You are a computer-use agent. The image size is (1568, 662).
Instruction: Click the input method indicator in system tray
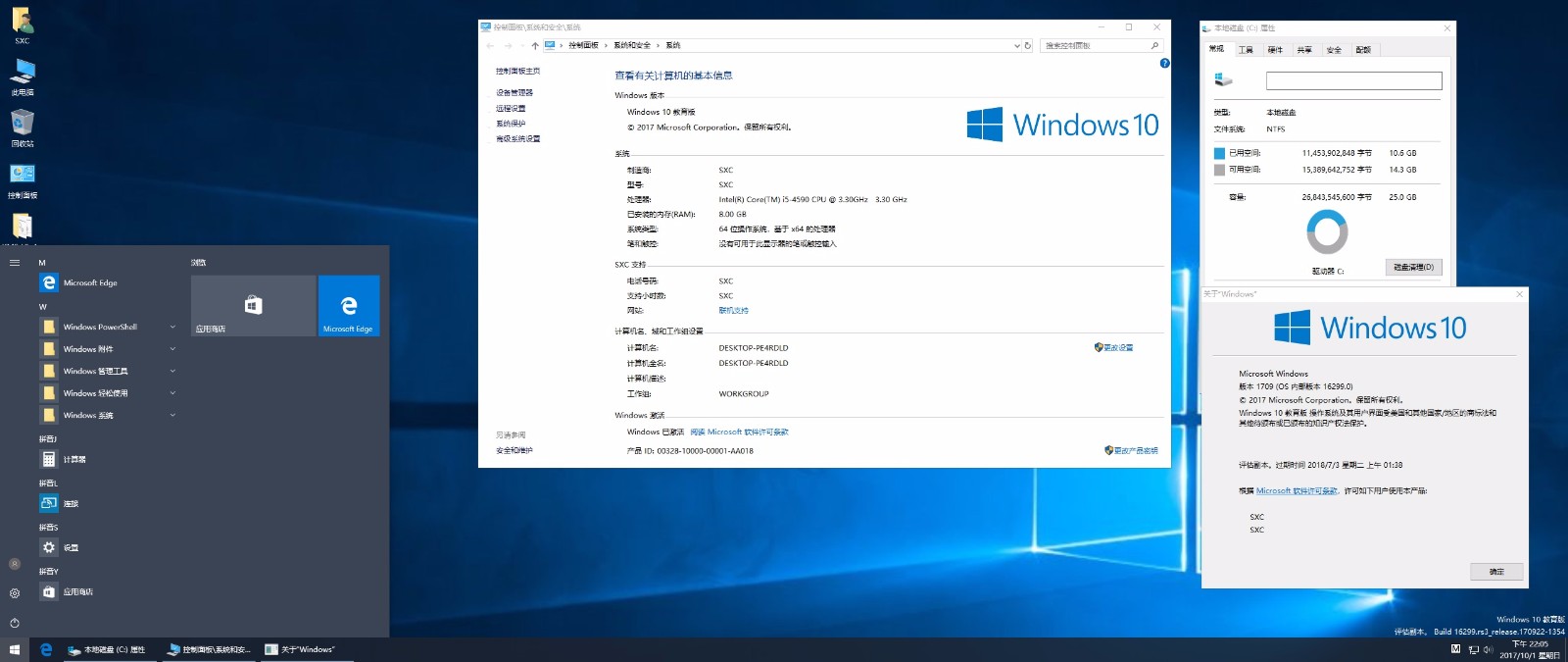1455,649
